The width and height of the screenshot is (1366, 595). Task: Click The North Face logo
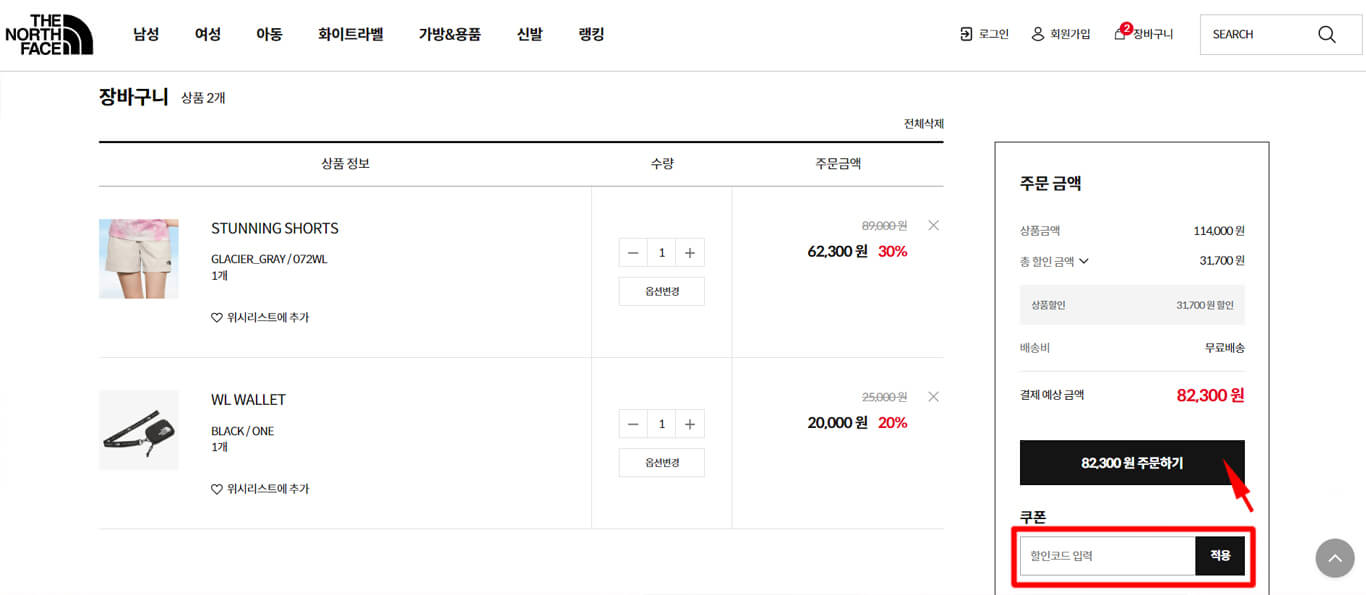pos(49,34)
